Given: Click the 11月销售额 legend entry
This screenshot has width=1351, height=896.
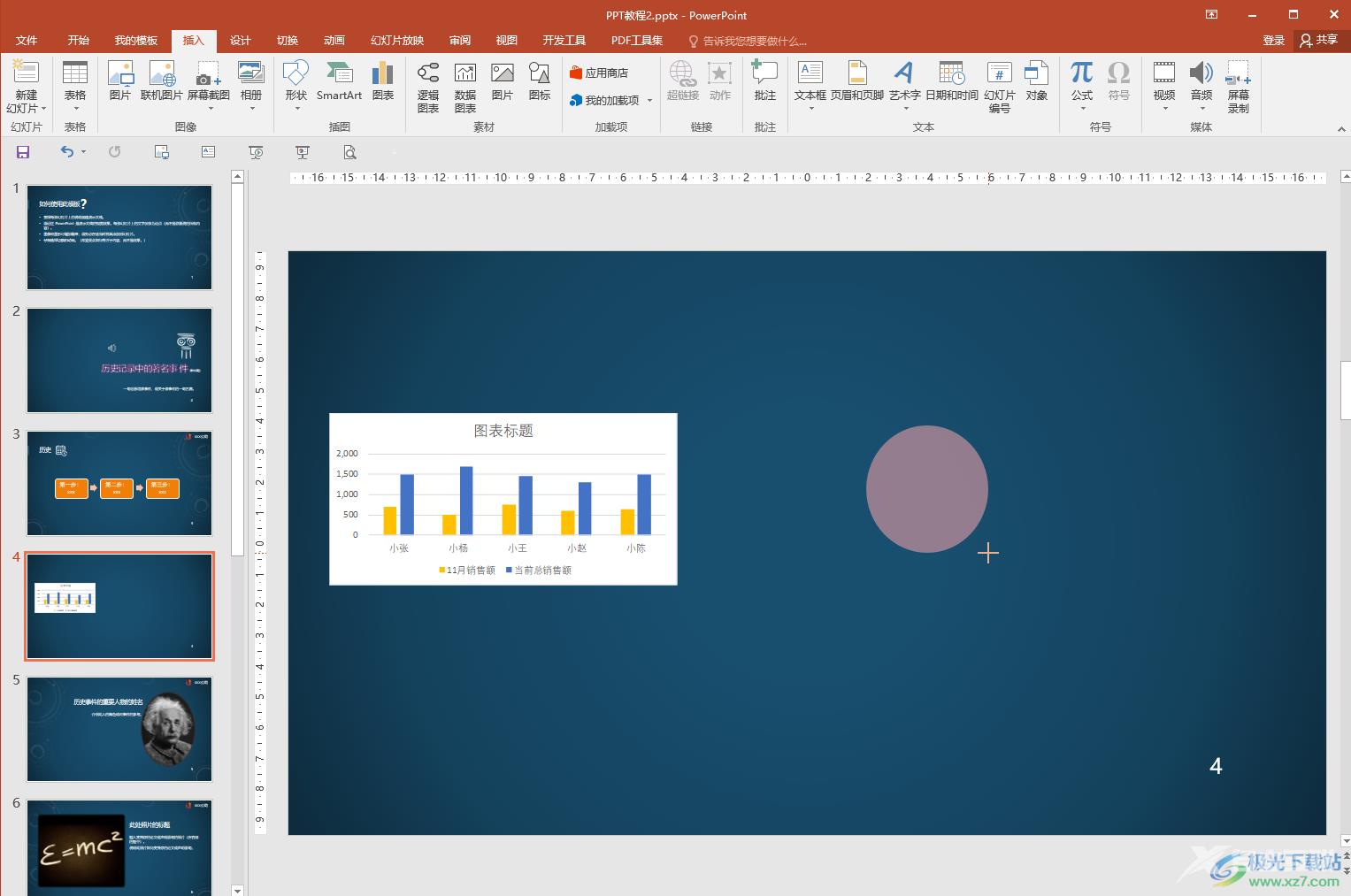Looking at the screenshot, I should point(467,571).
